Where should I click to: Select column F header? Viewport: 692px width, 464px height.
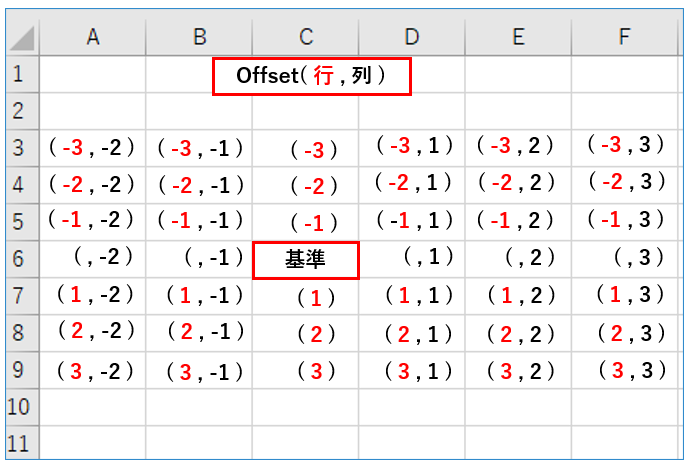(x=625, y=37)
